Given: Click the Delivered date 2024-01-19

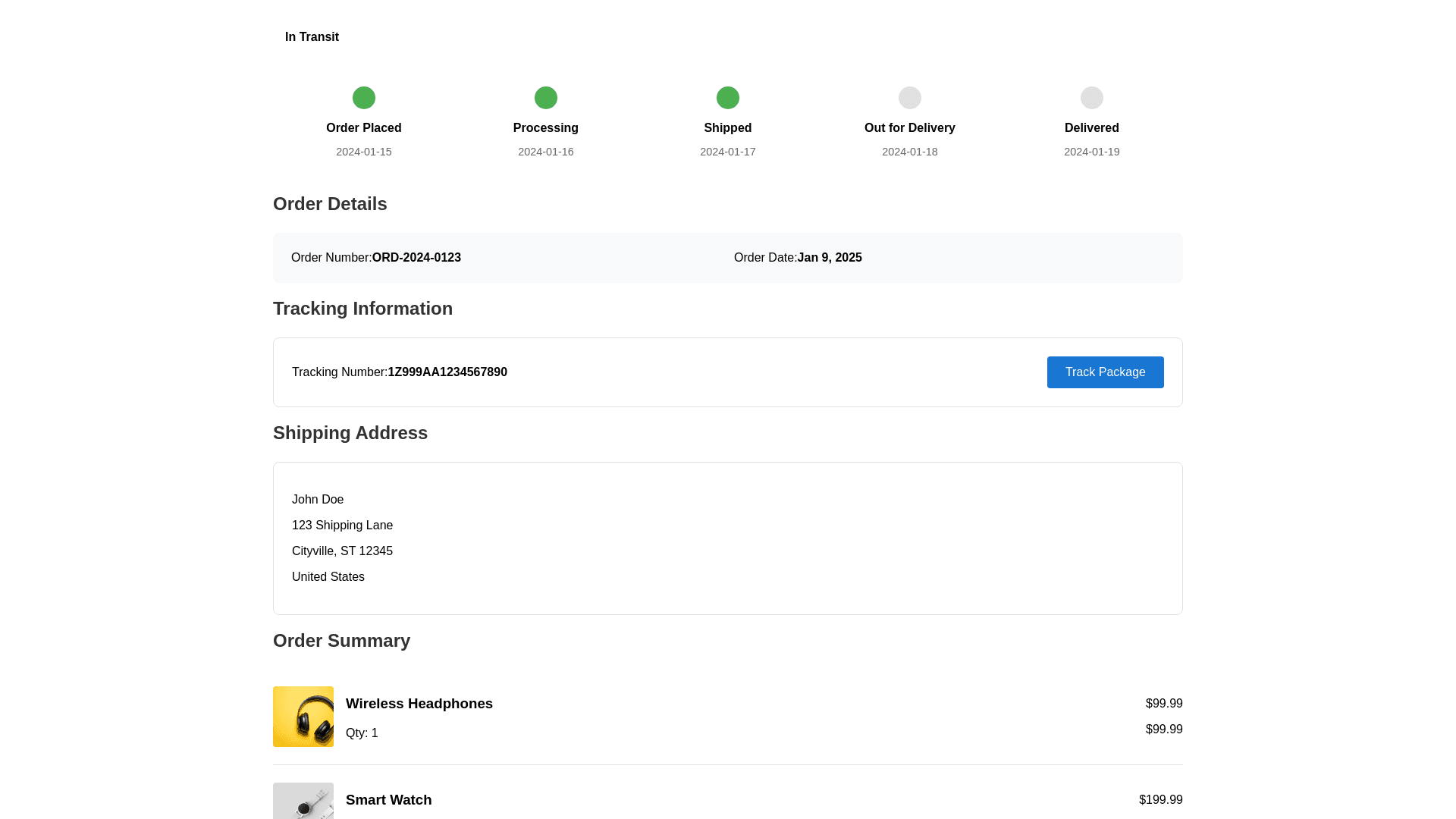Looking at the screenshot, I should pos(1092,152).
